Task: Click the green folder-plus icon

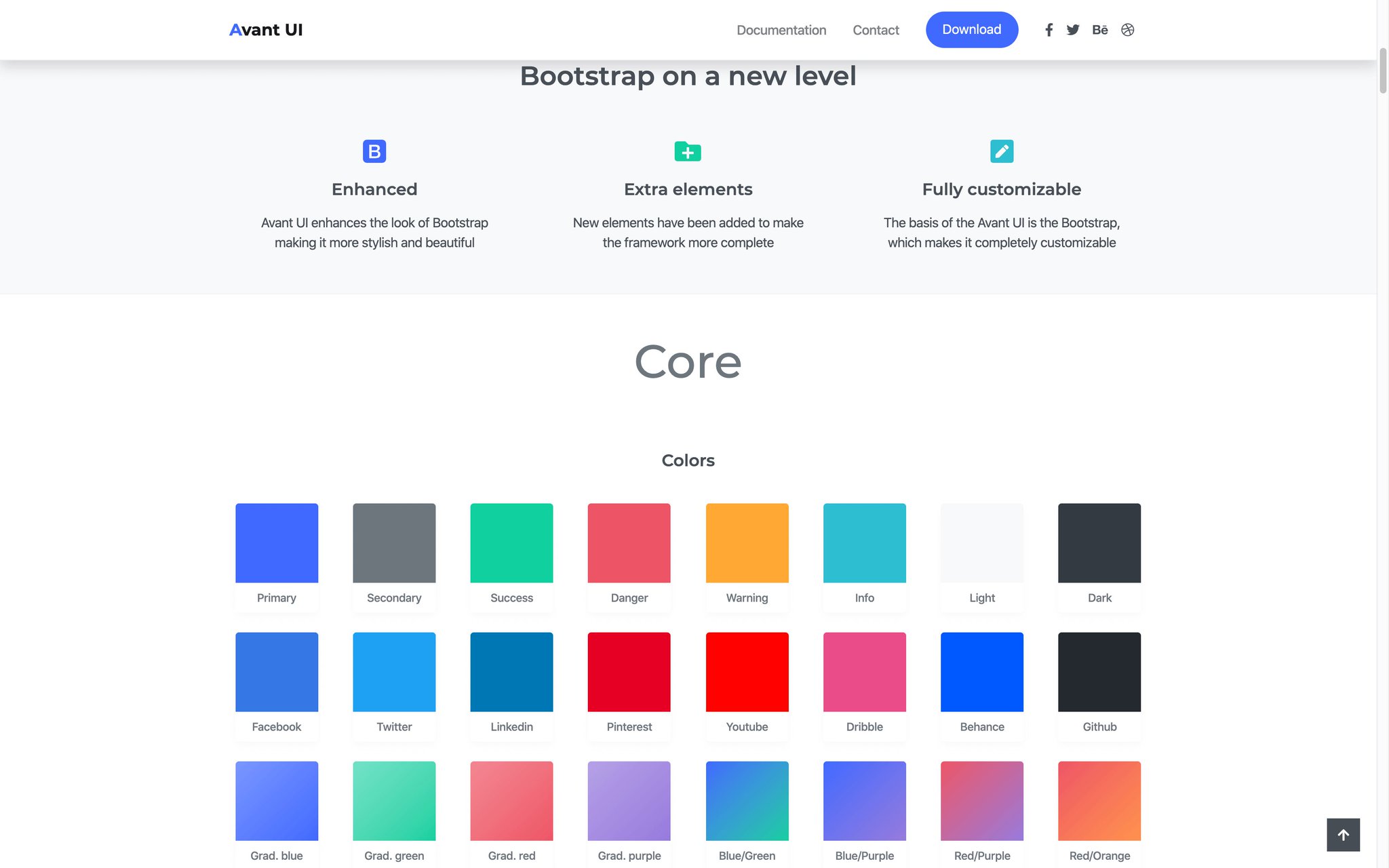Action: [688, 151]
